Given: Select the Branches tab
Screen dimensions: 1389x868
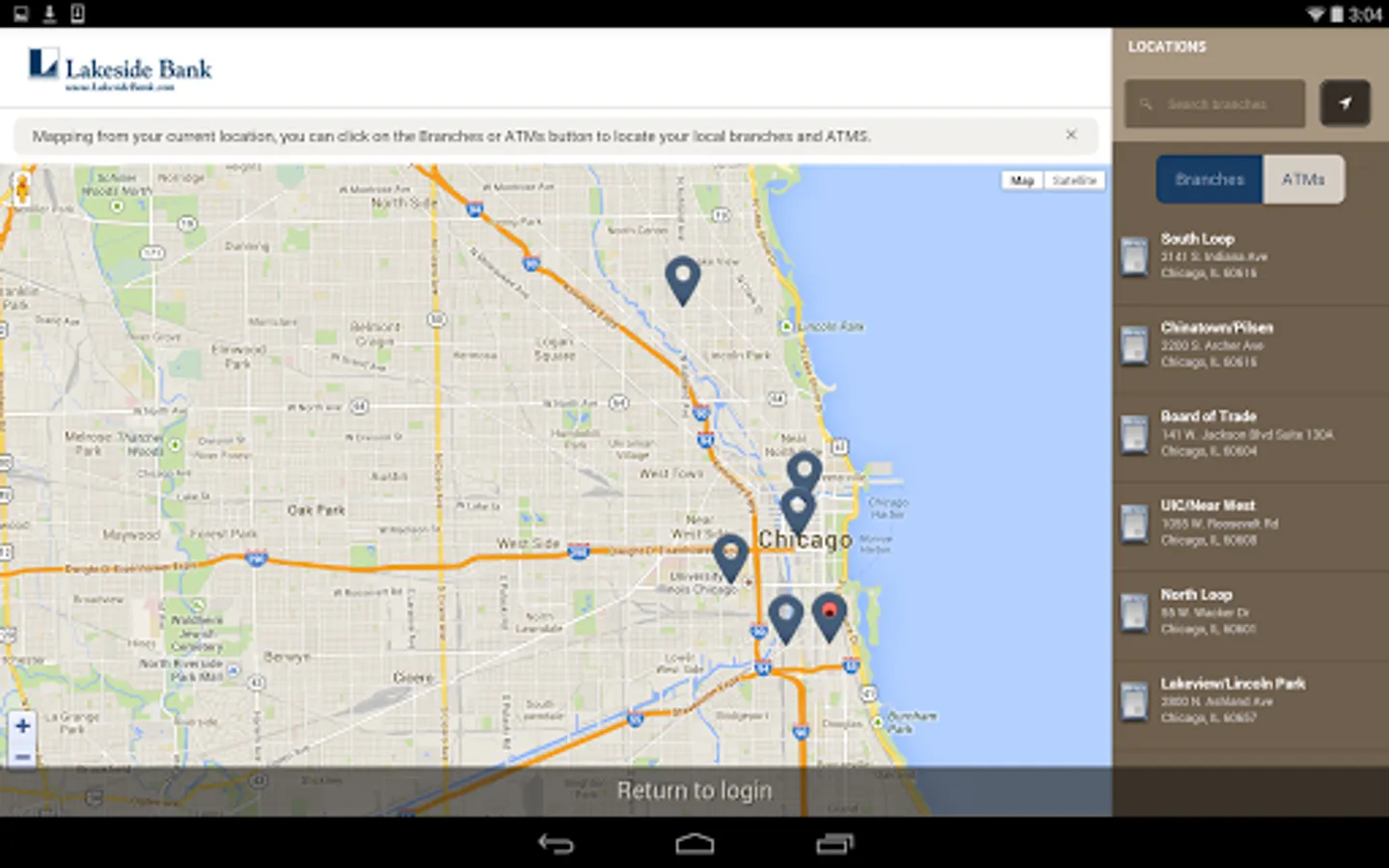Looking at the screenshot, I should coord(1210,179).
